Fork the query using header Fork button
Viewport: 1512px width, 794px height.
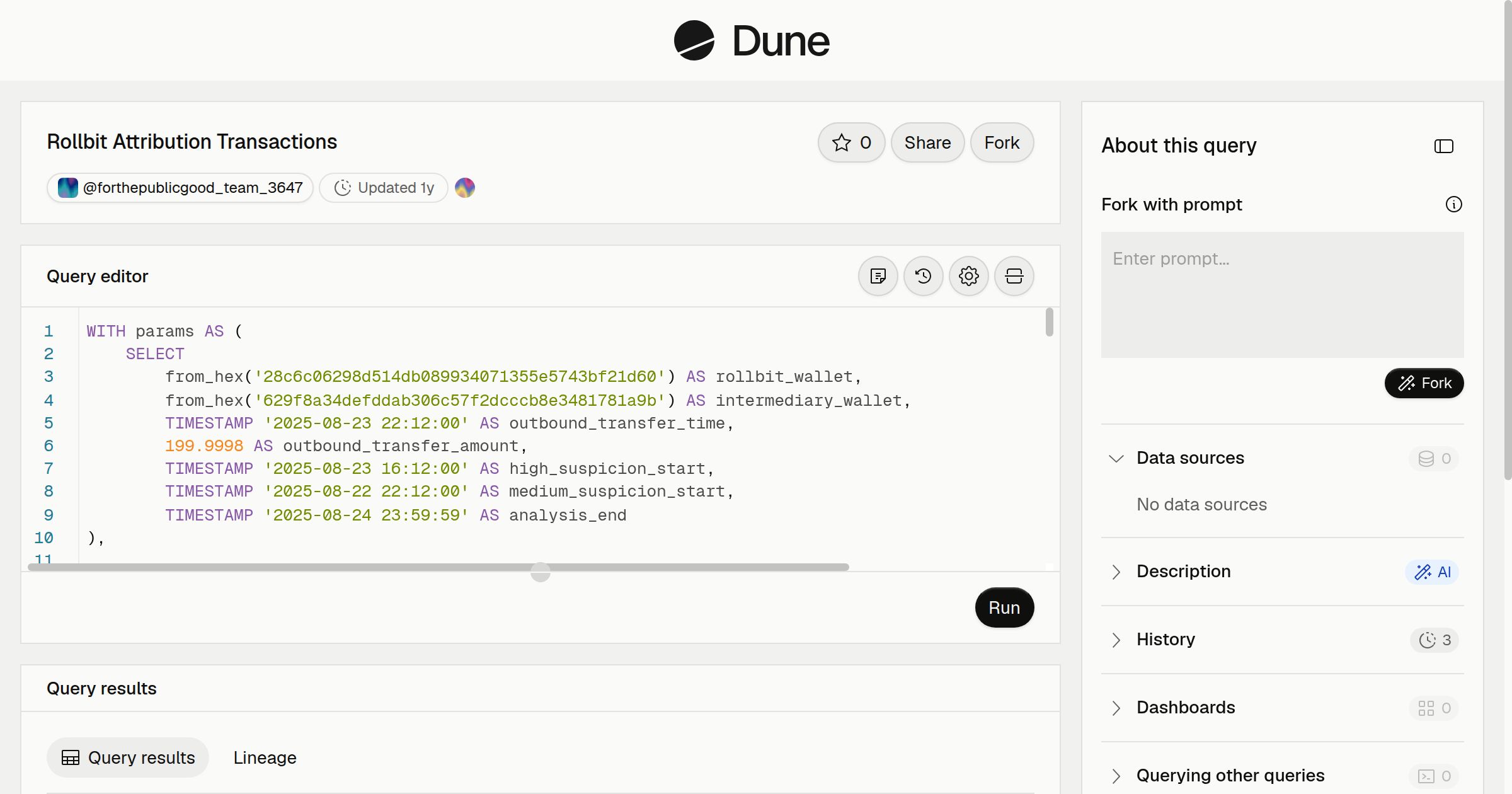1002,142
